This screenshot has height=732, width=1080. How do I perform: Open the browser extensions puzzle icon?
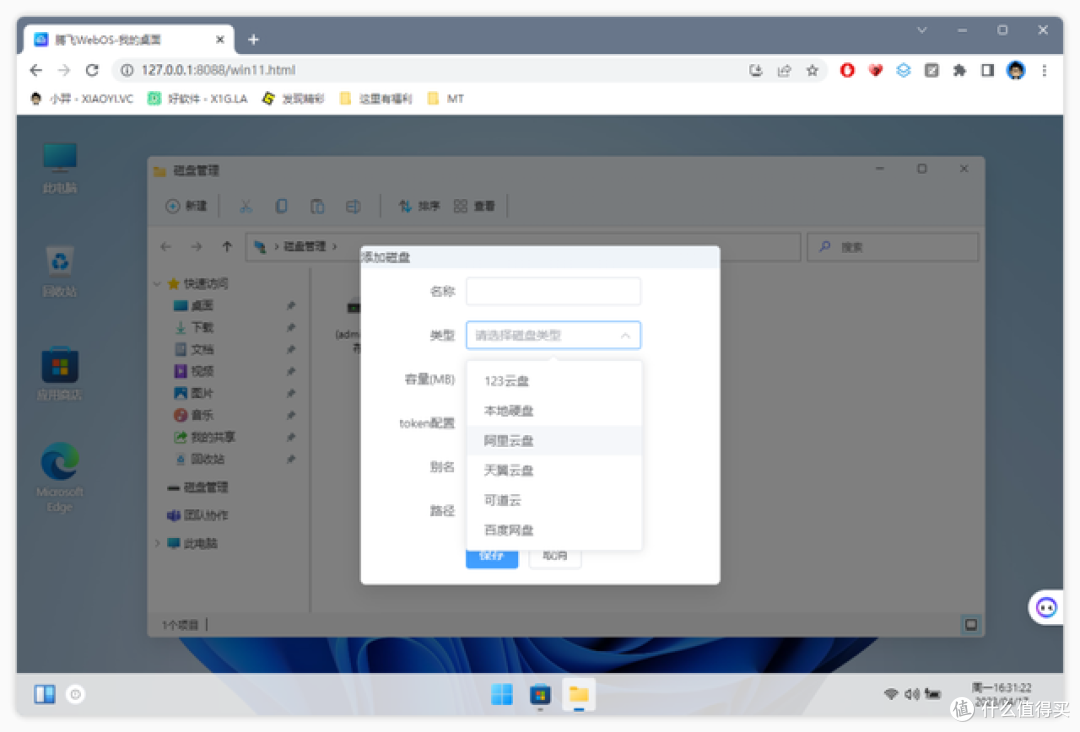pyautogui.click(x=959, y=70)
